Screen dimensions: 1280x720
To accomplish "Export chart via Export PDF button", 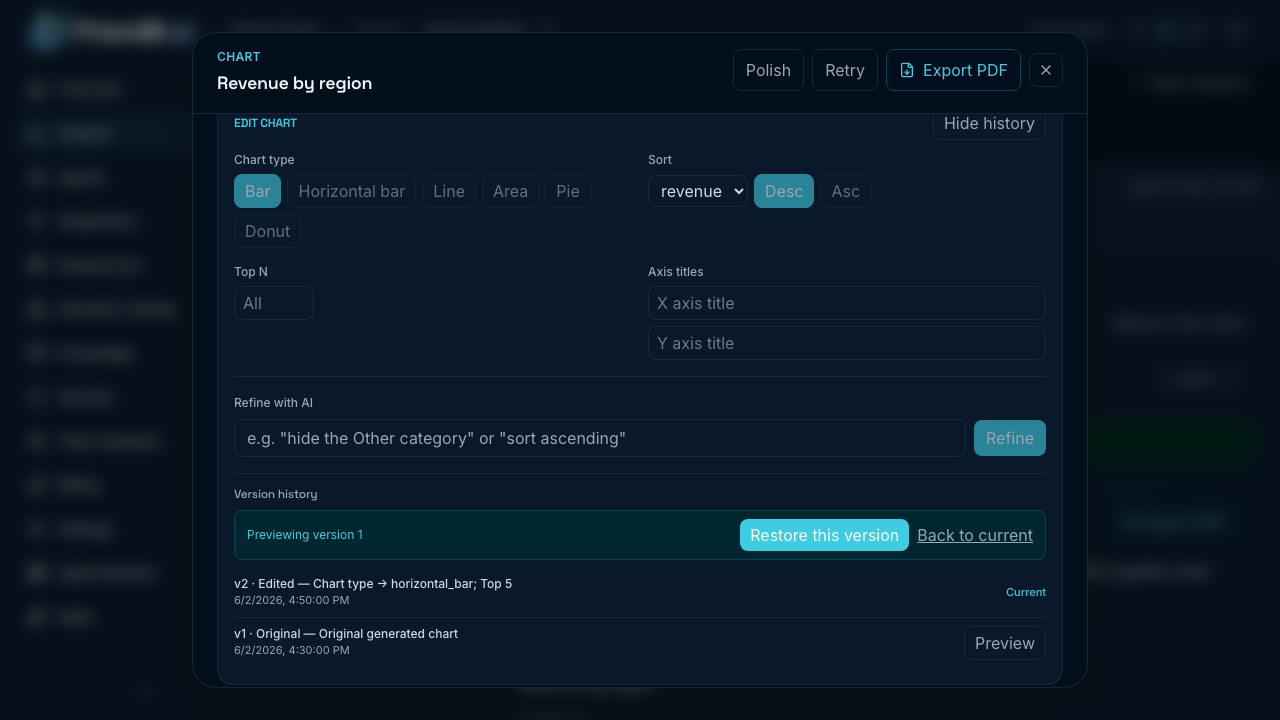I will click(953, 70).
